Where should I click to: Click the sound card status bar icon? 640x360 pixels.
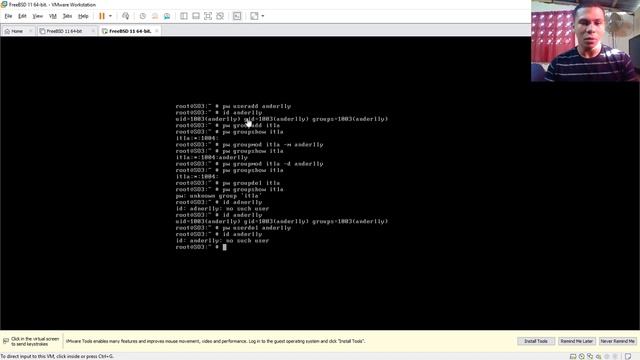tap(607, 356)
